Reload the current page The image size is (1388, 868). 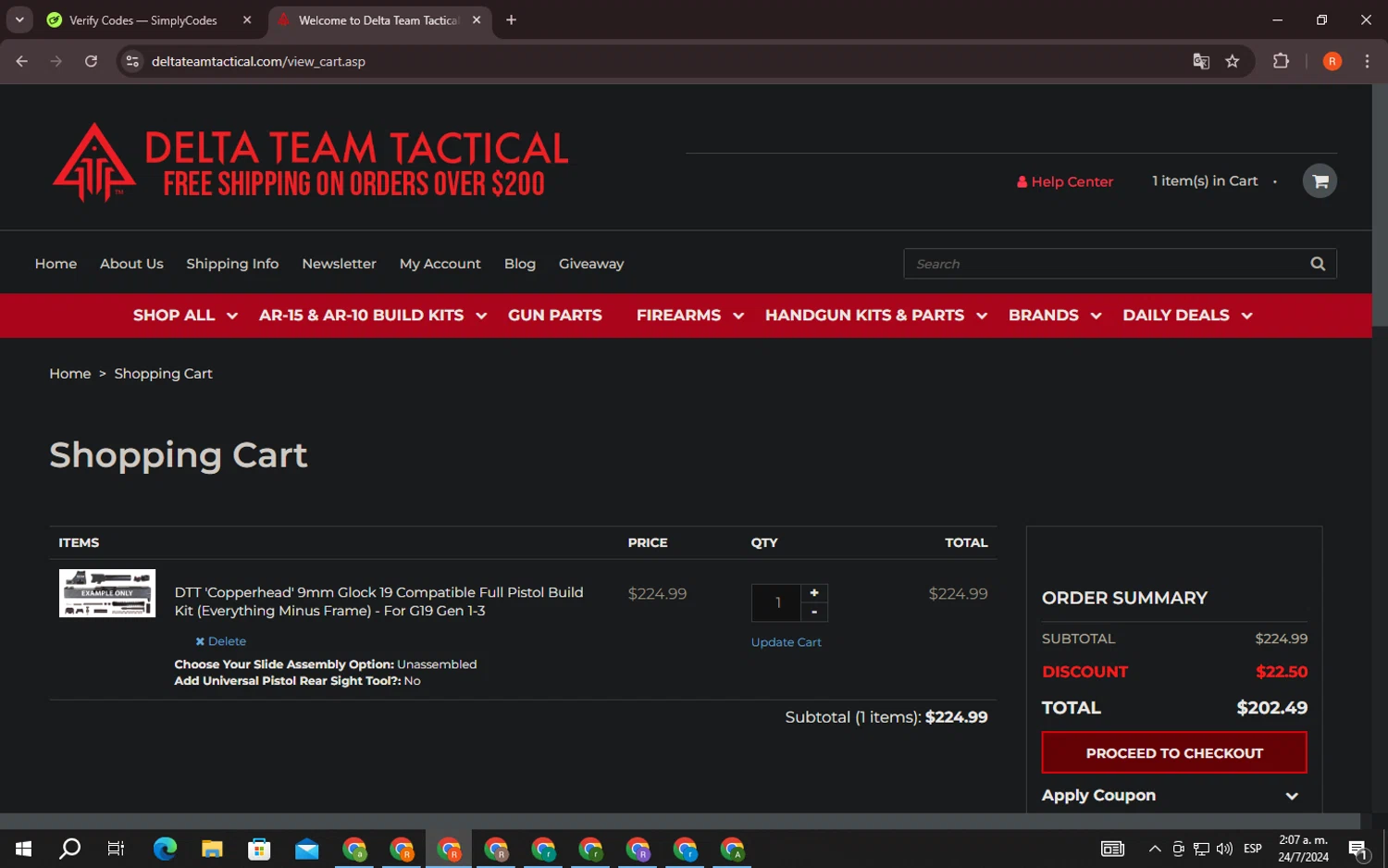pos(91,61)
